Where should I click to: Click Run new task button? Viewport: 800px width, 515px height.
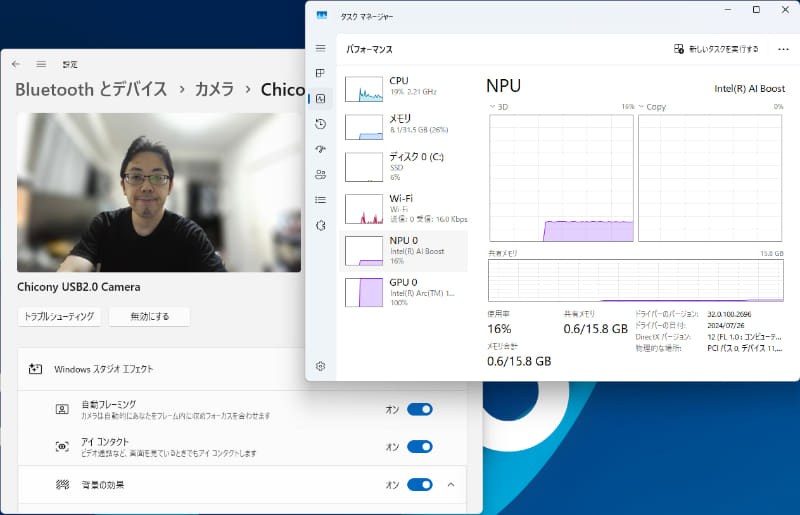[716, 49]
